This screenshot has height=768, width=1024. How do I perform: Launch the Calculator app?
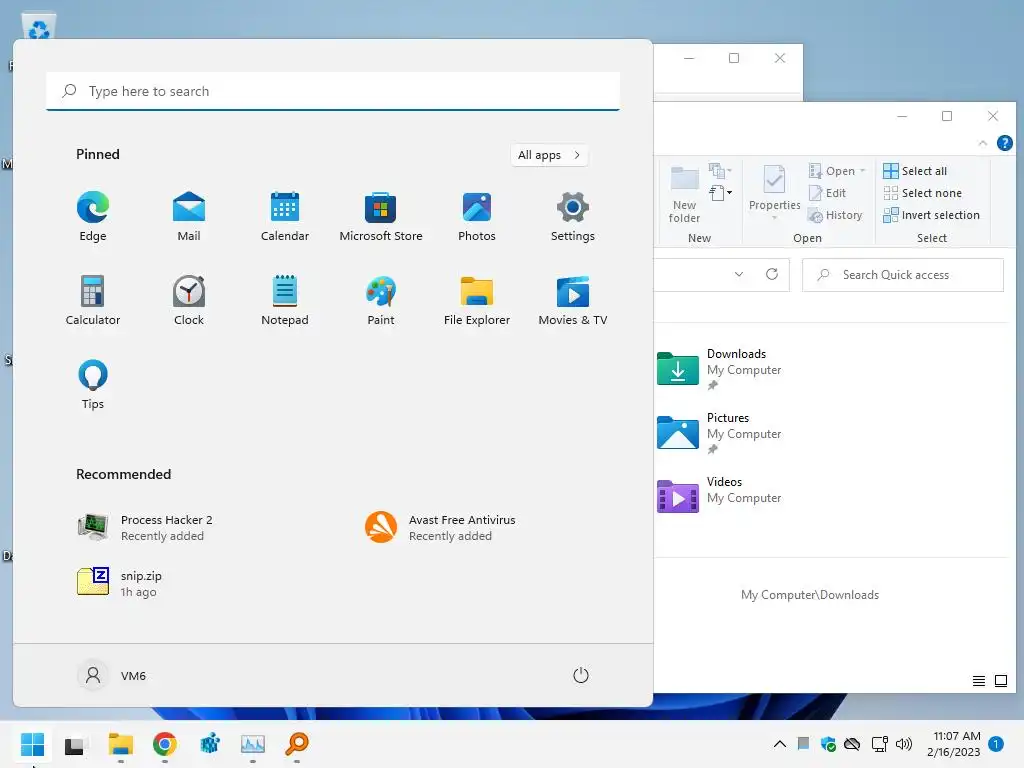point(93,301)
